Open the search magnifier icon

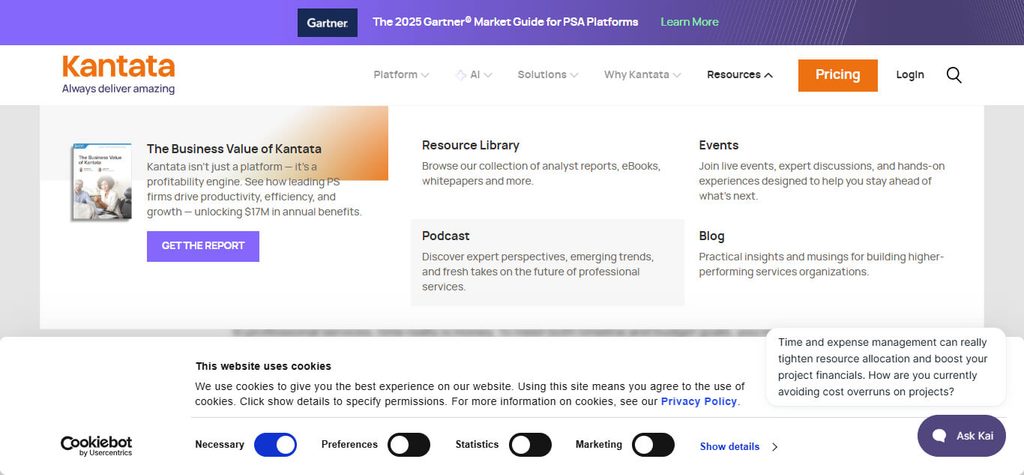953,75
